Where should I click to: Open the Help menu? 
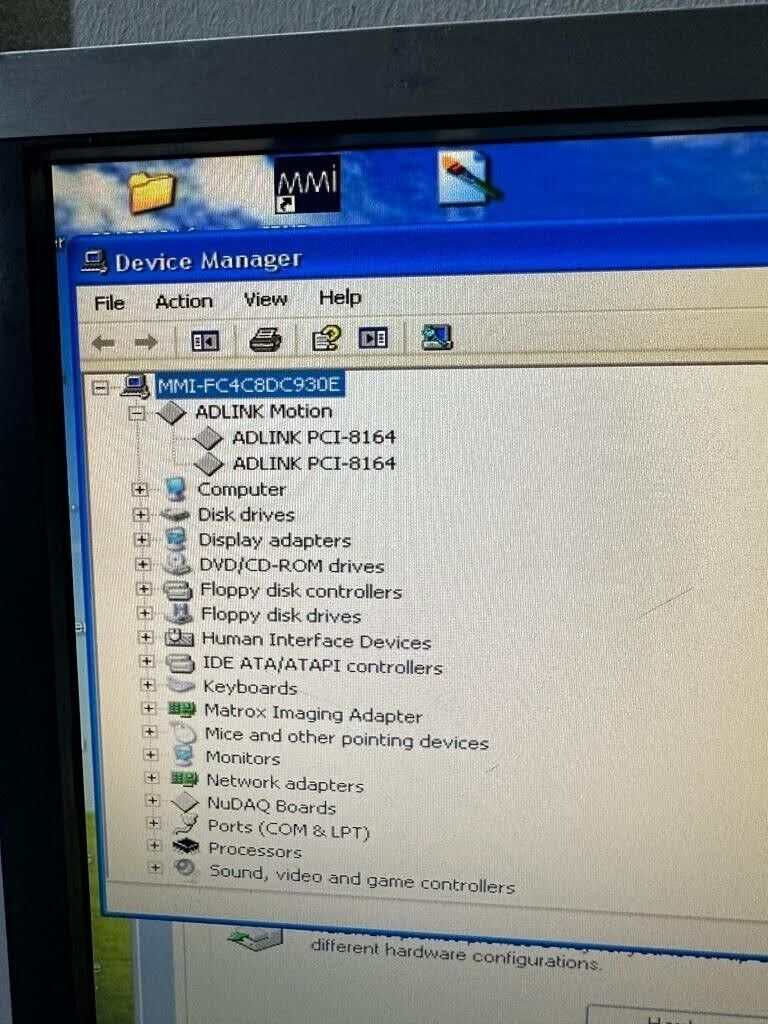[340, 298]
